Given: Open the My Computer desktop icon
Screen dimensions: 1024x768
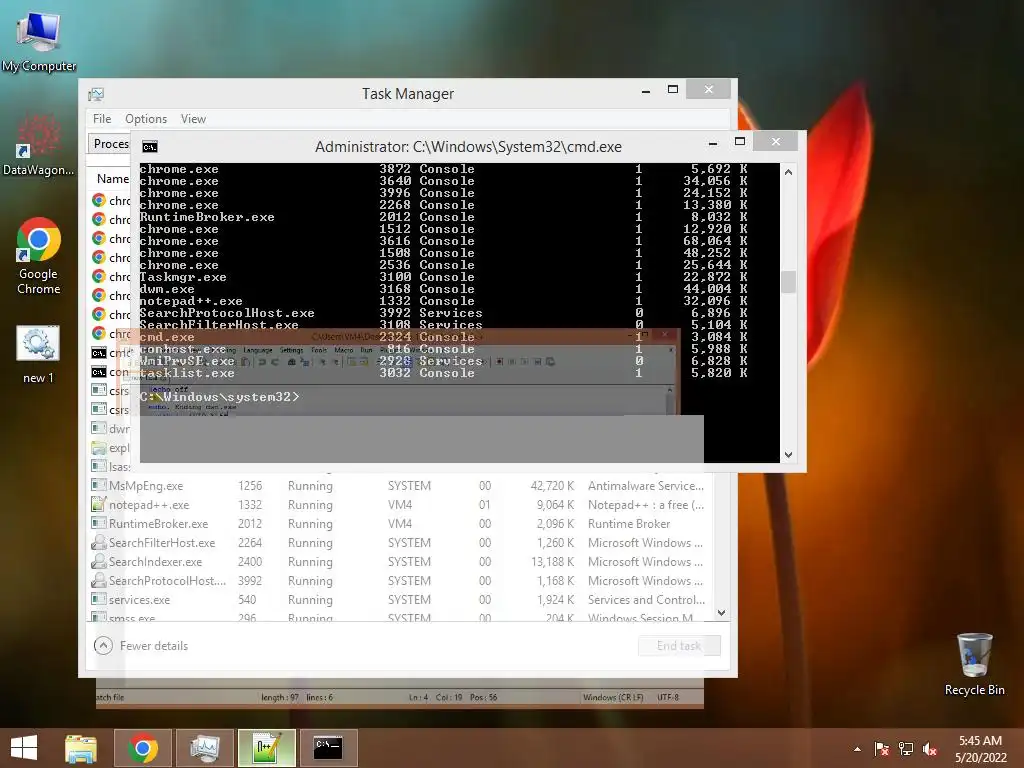Looking at the screenshot, I should click(39, 39).
